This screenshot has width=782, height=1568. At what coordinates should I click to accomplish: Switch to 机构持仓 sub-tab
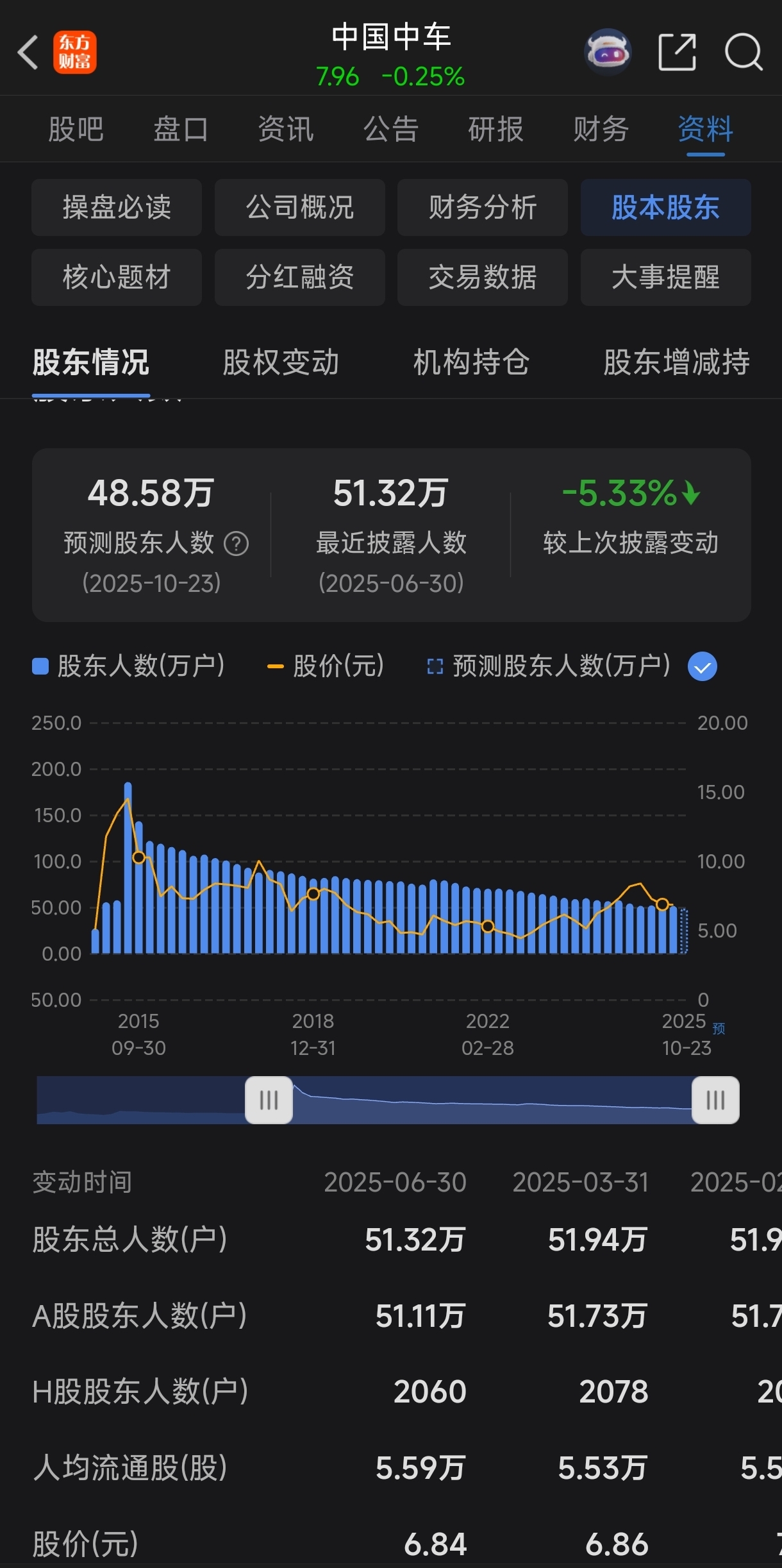pyautogui.click(x=471, y=362)
